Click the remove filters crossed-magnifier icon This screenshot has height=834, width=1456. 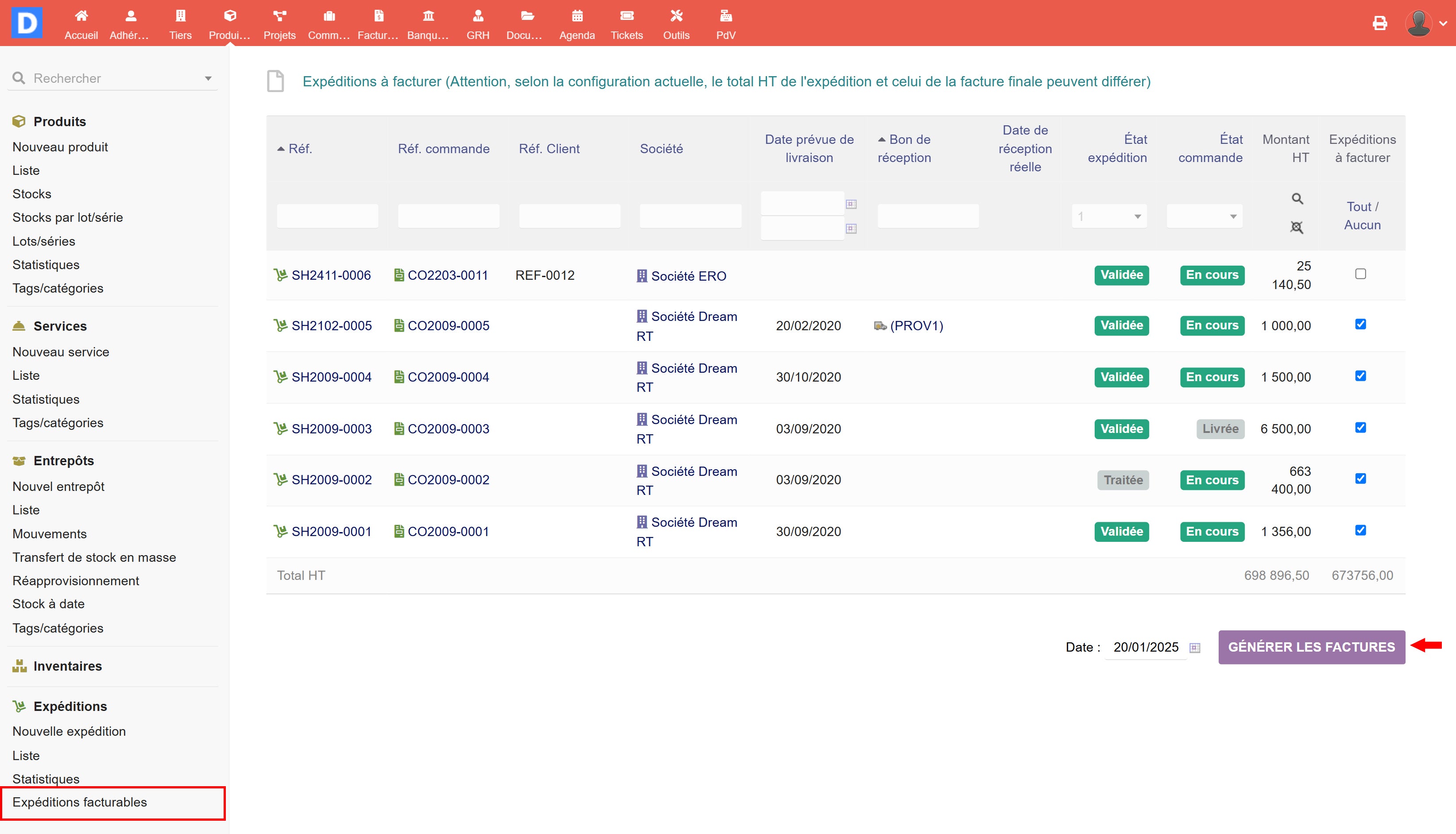pos(1297,228)
